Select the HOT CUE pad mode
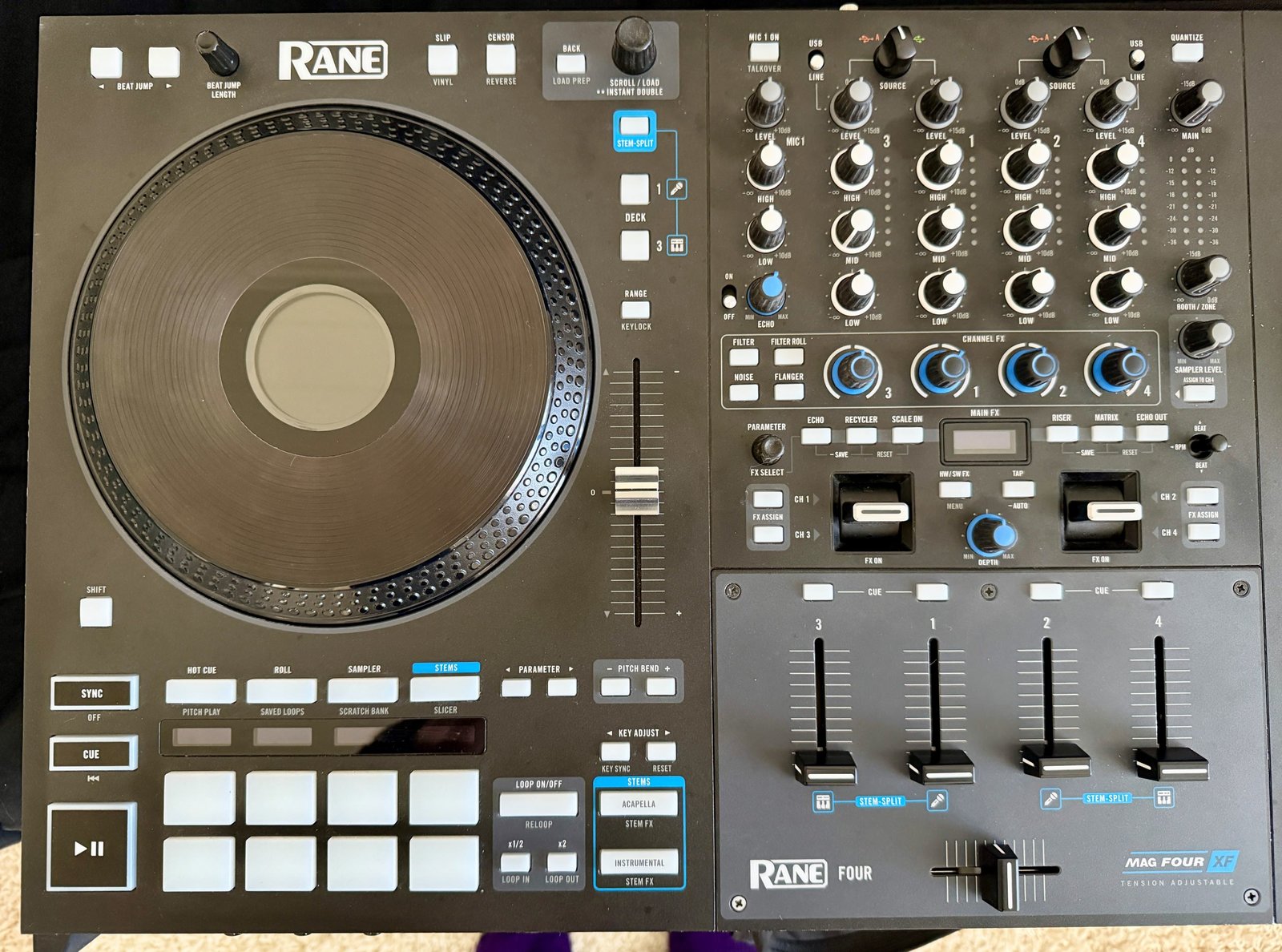The image size is (1282, 952). (201, 691)
